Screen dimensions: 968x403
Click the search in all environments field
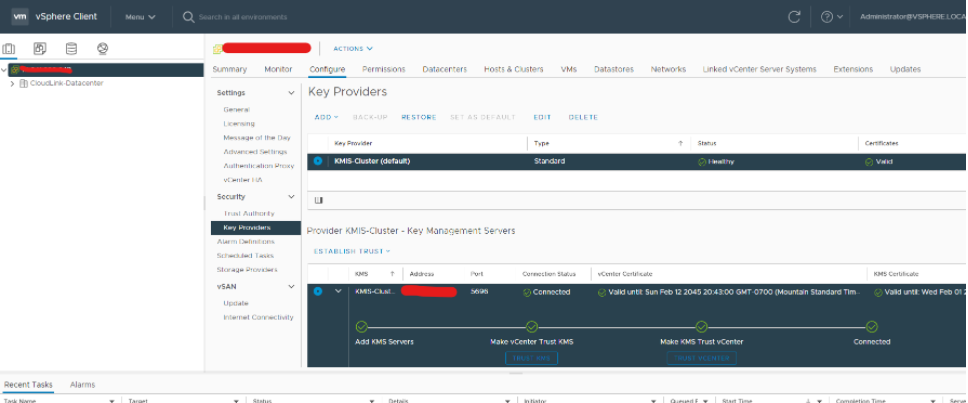(x=243, y=17)
